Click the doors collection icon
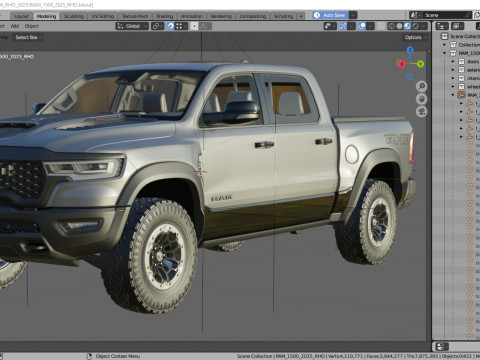Screen dimensions: 480x360 (461, 62)
